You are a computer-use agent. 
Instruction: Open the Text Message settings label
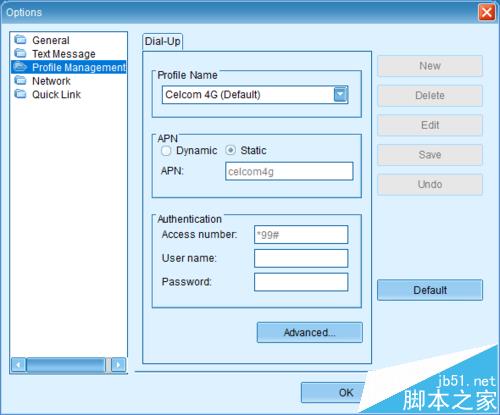(x=64, y=54)
